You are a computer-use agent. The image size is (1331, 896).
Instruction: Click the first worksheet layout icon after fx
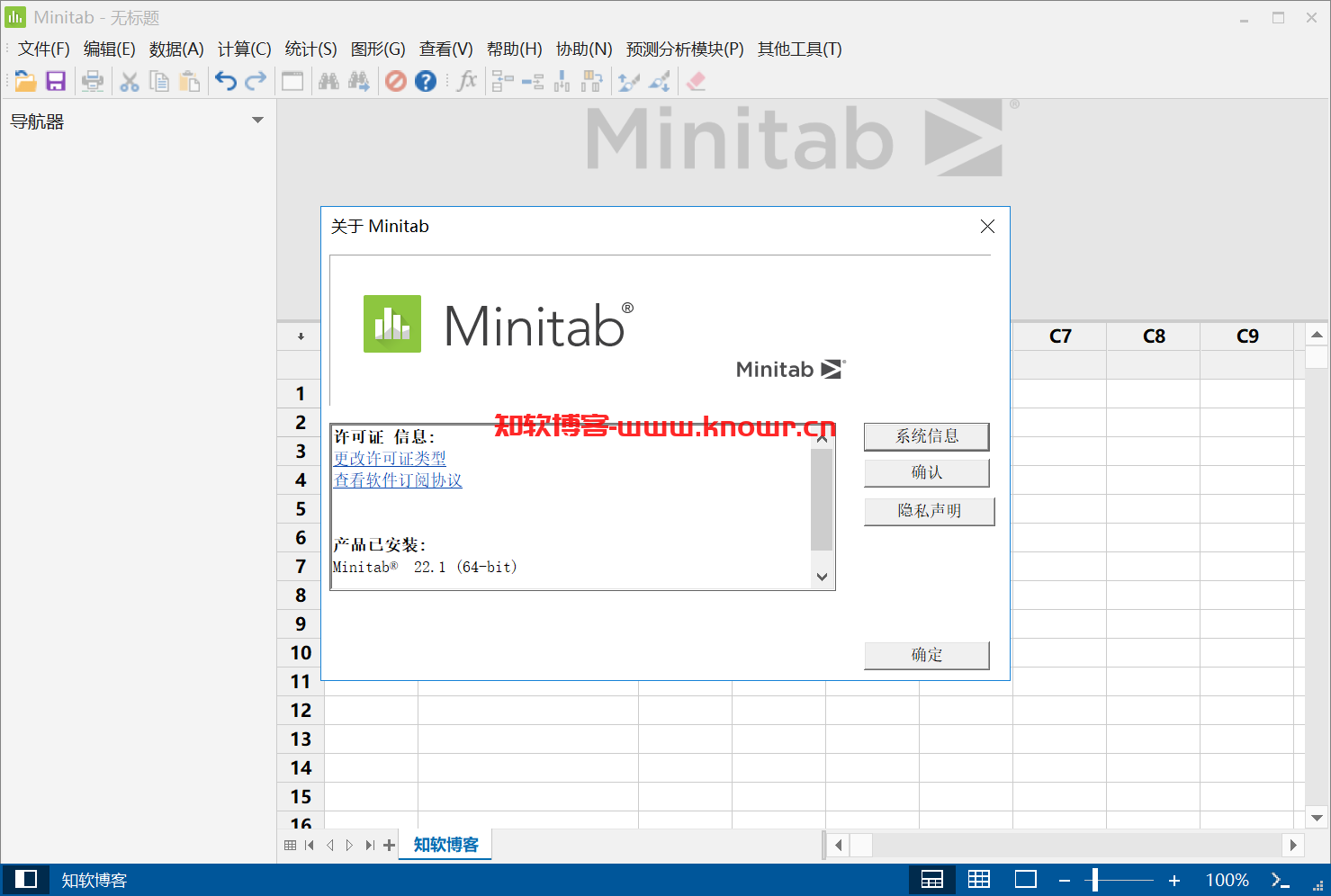503,82
